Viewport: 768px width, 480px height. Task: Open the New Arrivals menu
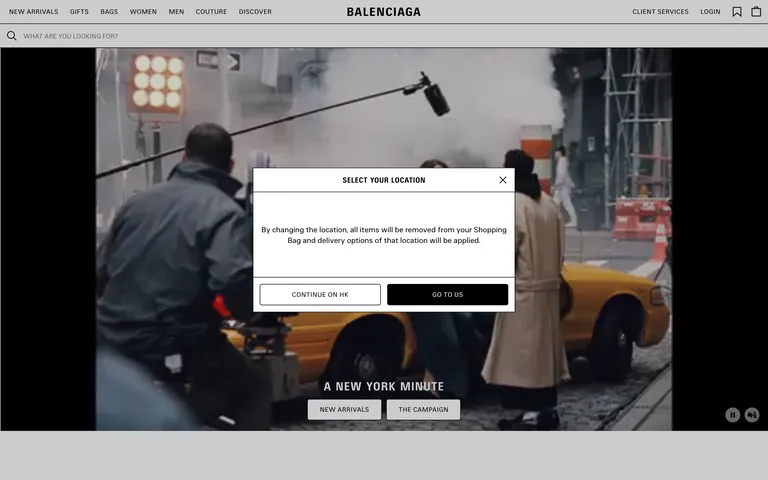pos(33,11)
